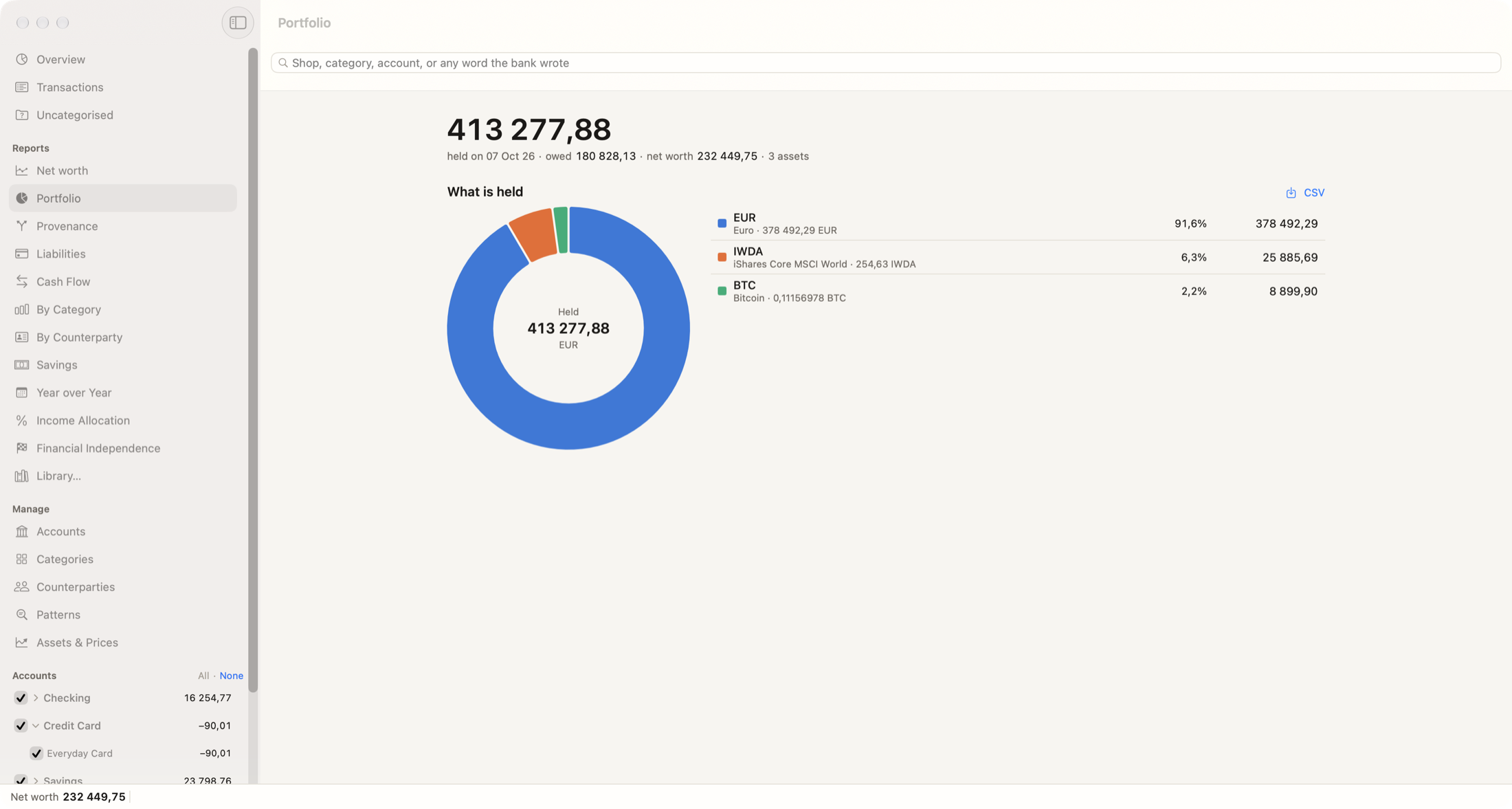This screenshot has height=809, width=1512.
Task: Select the IWDA value 25 885,69
Action: (x=1289, y=257)
